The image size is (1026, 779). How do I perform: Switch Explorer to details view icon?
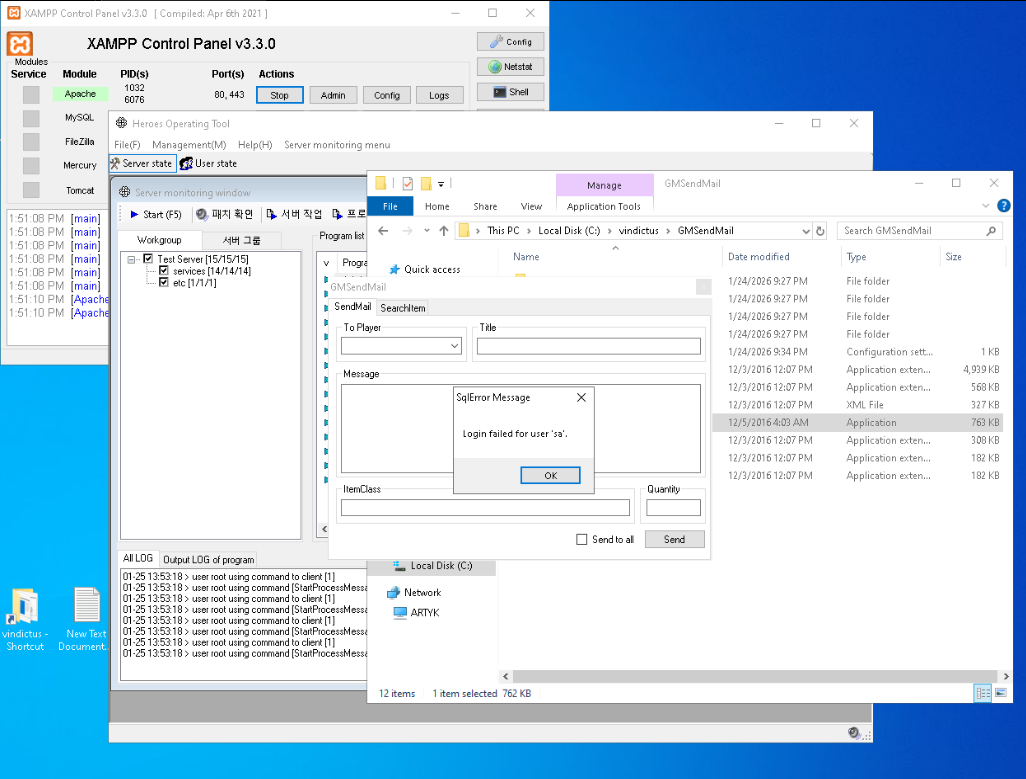(x=983, y=693)
